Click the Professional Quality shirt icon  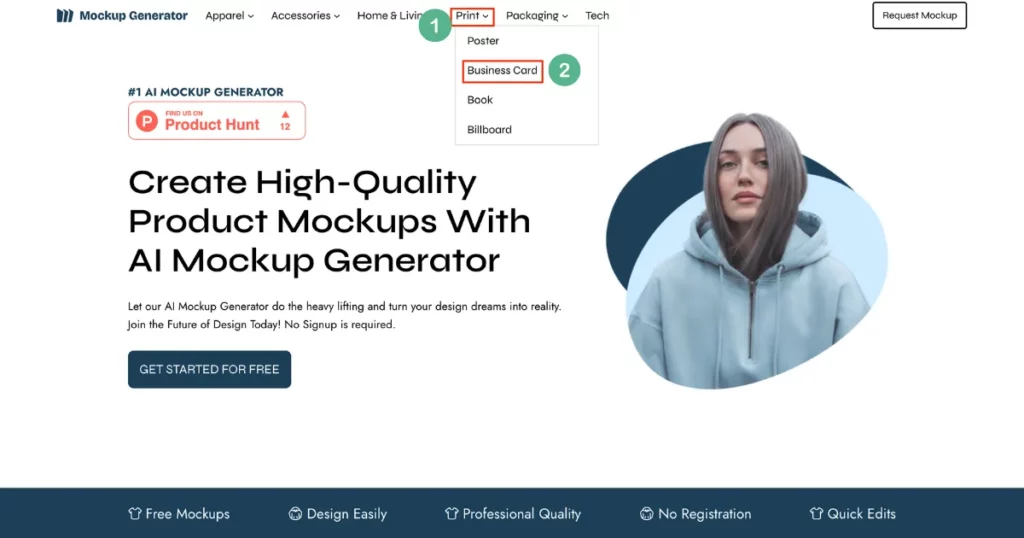pos(451,514)
